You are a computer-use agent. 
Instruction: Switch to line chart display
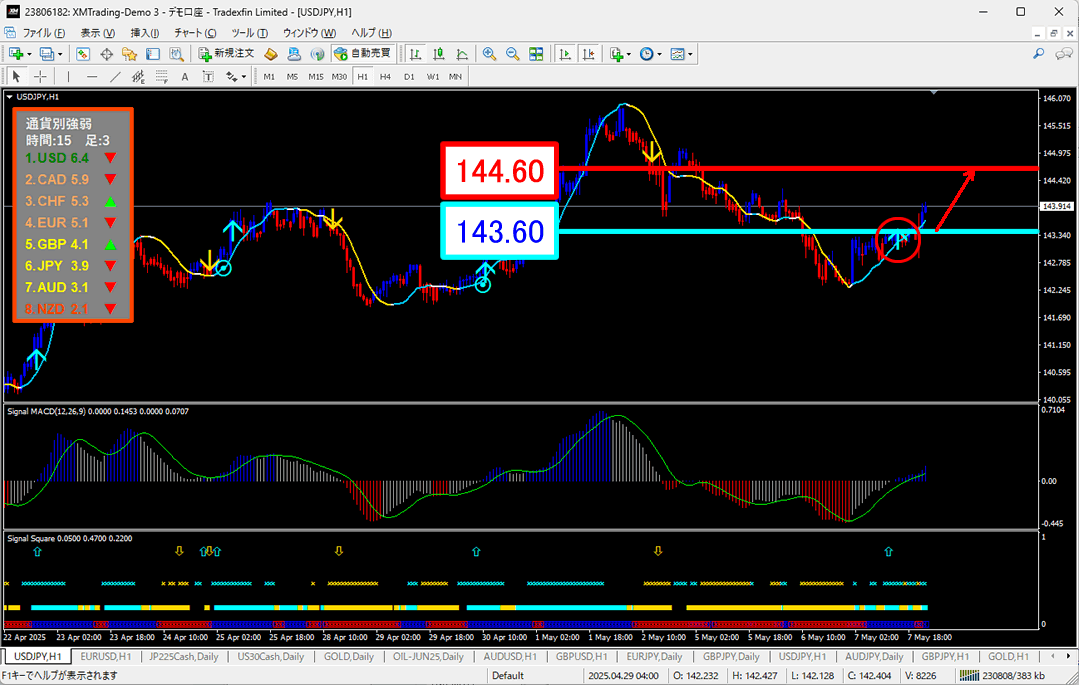point(462,54)
